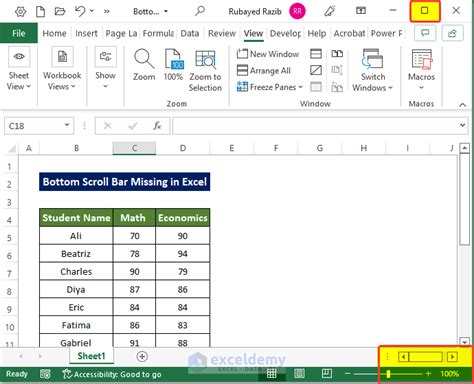Toggle View Side by Side icon
Image resolution: width=474 pixels, height=384 pixels.
[337, 54]
